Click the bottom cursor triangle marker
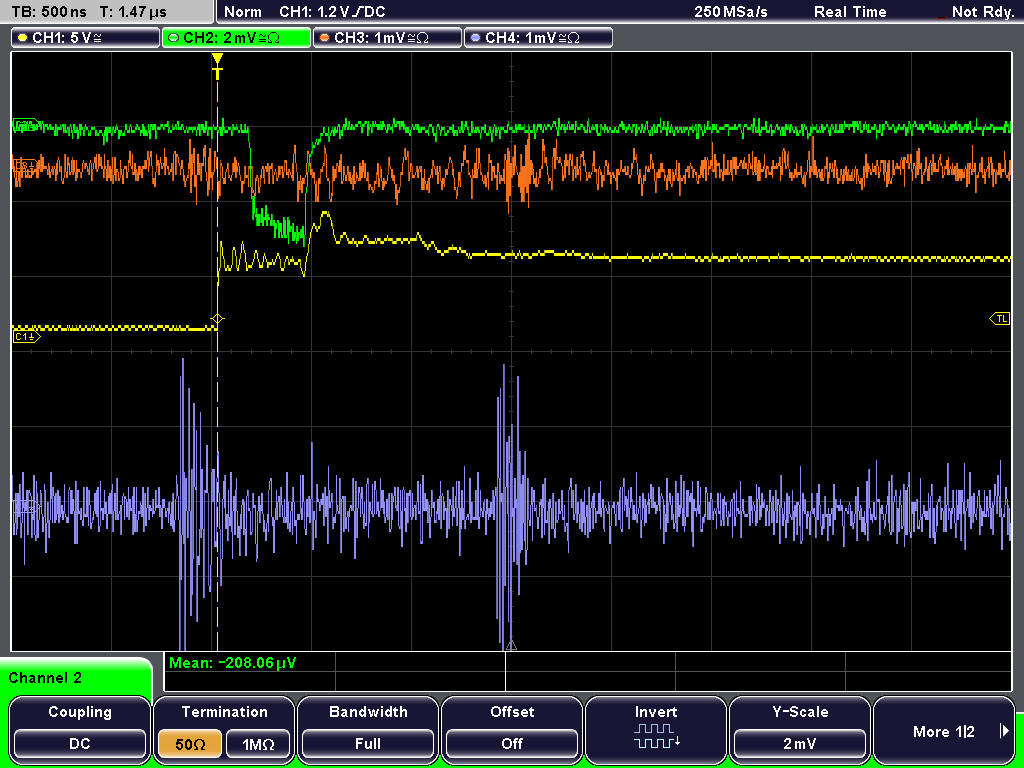This screenshot has height=768, width=1024. 511,645
